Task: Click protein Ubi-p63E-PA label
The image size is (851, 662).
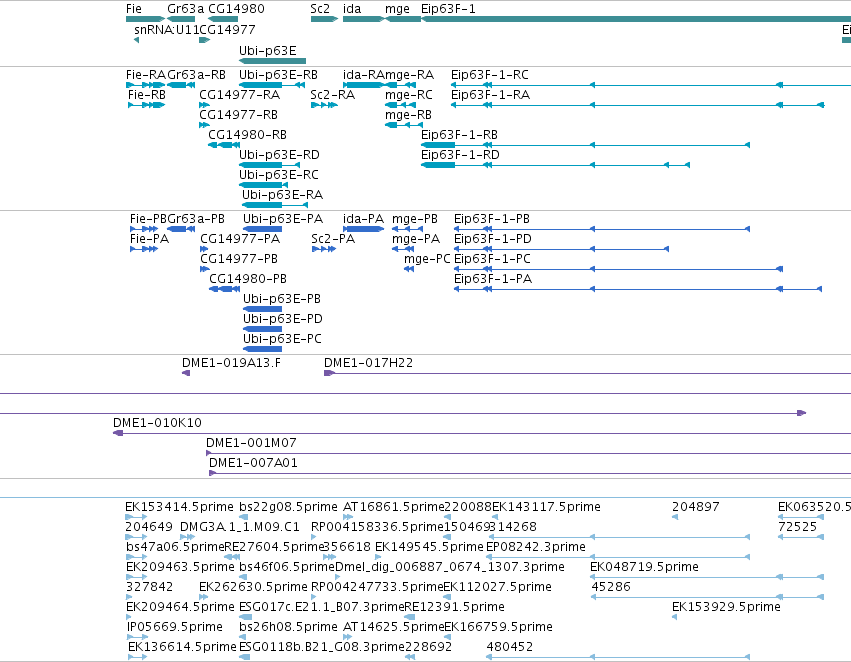Action: coord(283,219)
